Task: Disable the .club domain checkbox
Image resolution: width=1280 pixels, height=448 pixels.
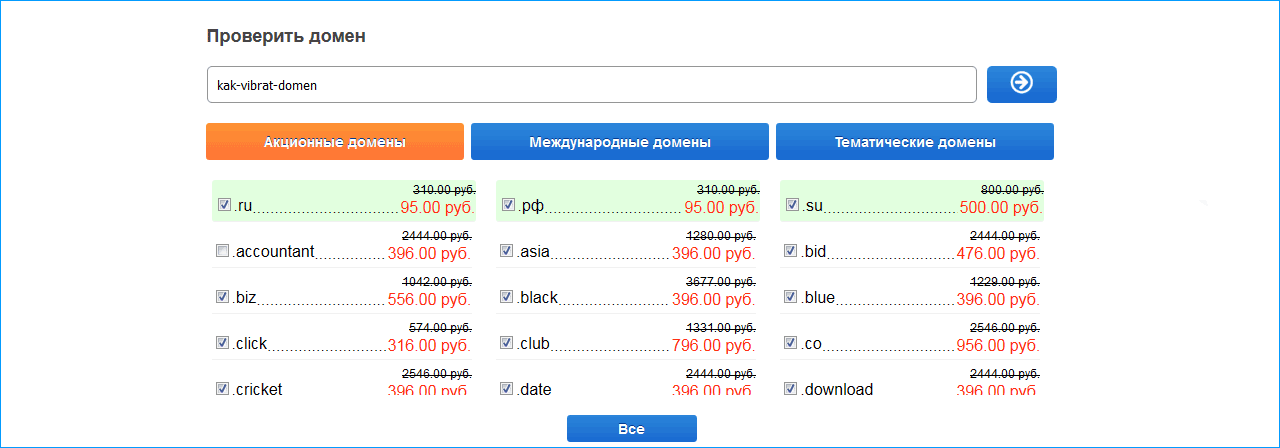Action: point(507,343)
